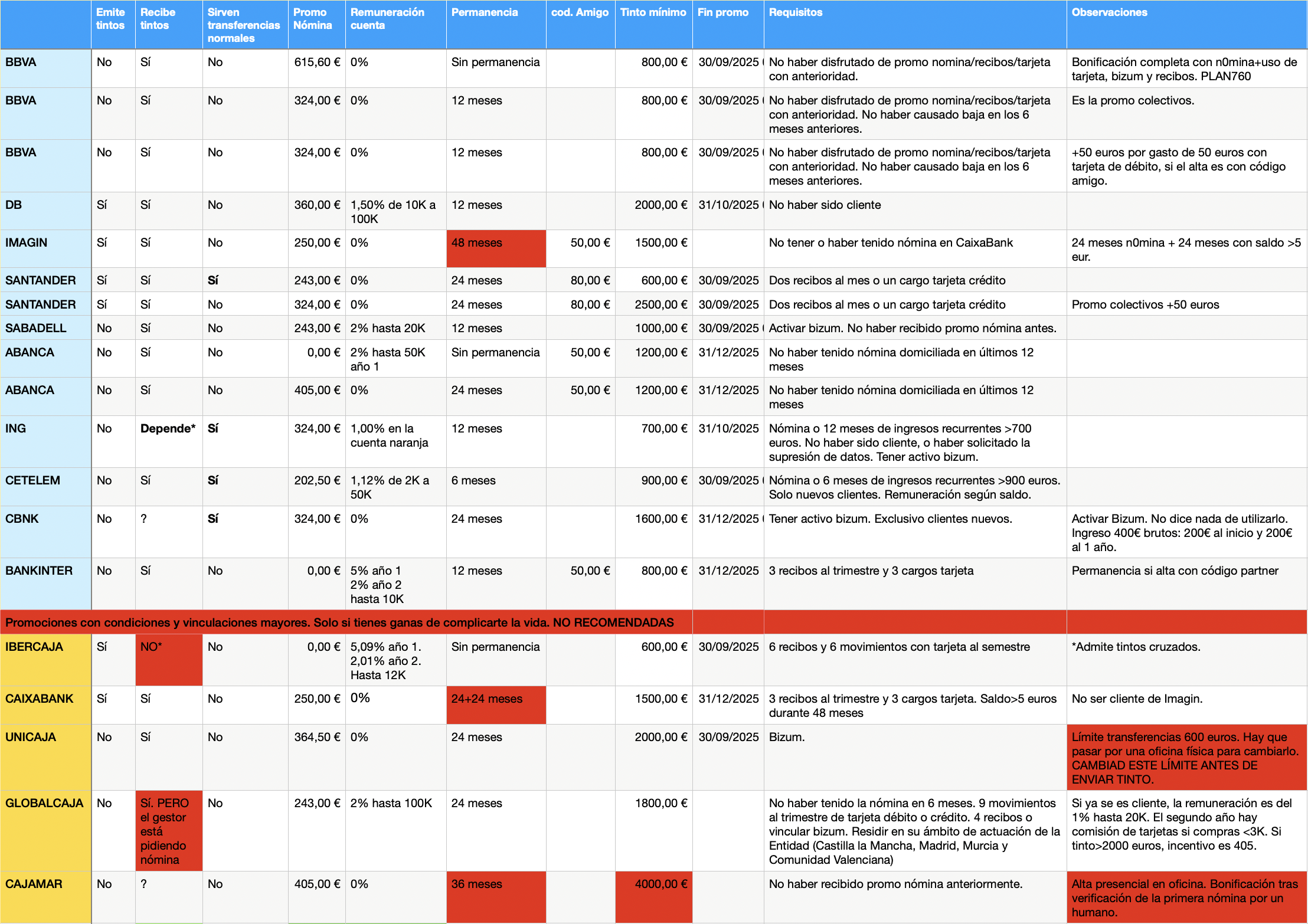Click 'No tener o haber tenido nómina en CaixaBank'

point(915,248)
